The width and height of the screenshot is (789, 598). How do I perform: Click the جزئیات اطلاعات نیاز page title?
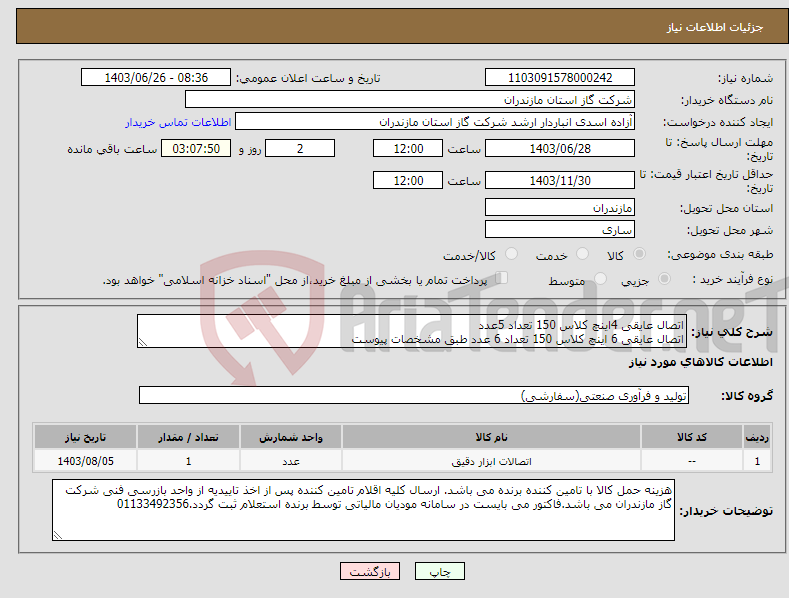[x=715, y=27]
